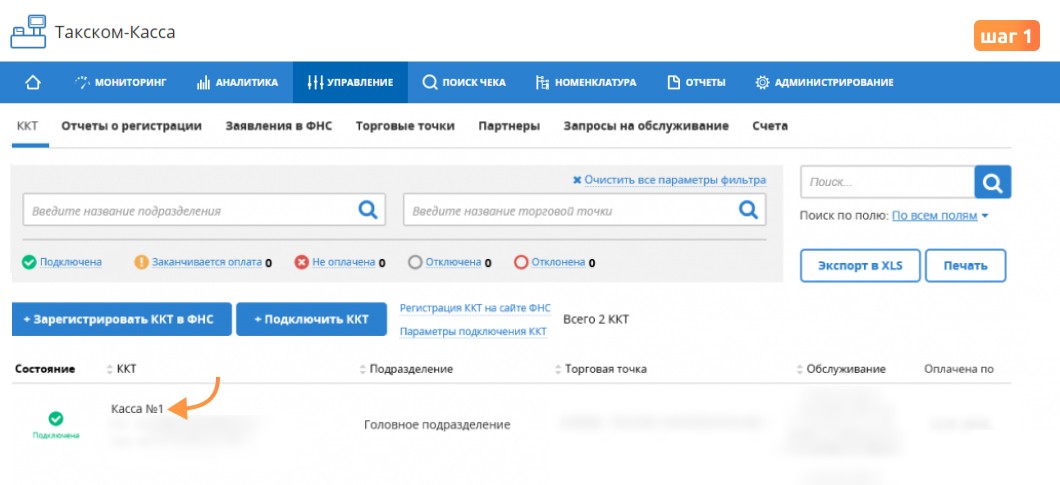The width and height of the screenshot is (1060, 485).
Task: Click the green Подключена filter check icon
Action: (29, 262)
